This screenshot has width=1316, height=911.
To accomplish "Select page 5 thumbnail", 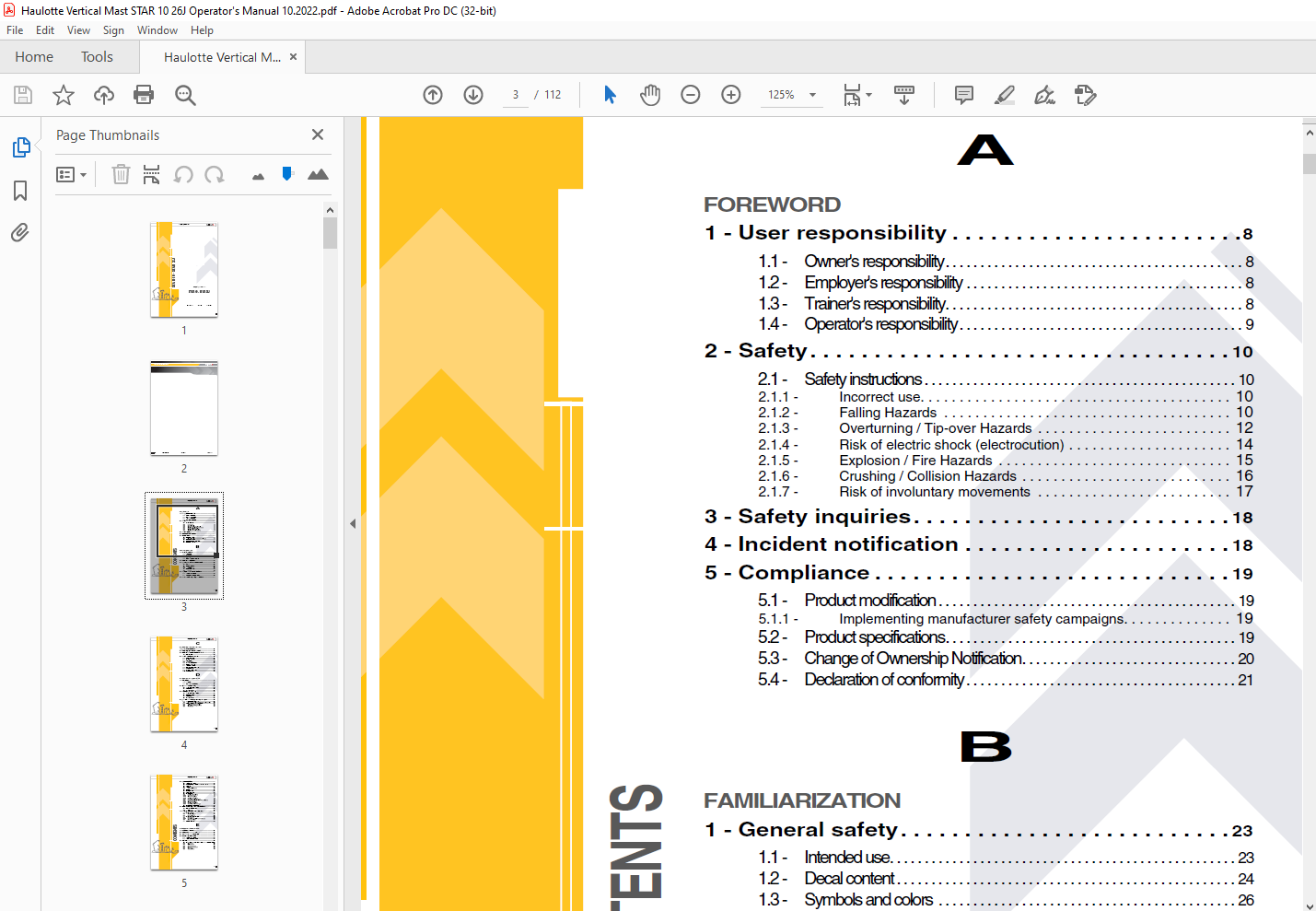I will point(184,823).
